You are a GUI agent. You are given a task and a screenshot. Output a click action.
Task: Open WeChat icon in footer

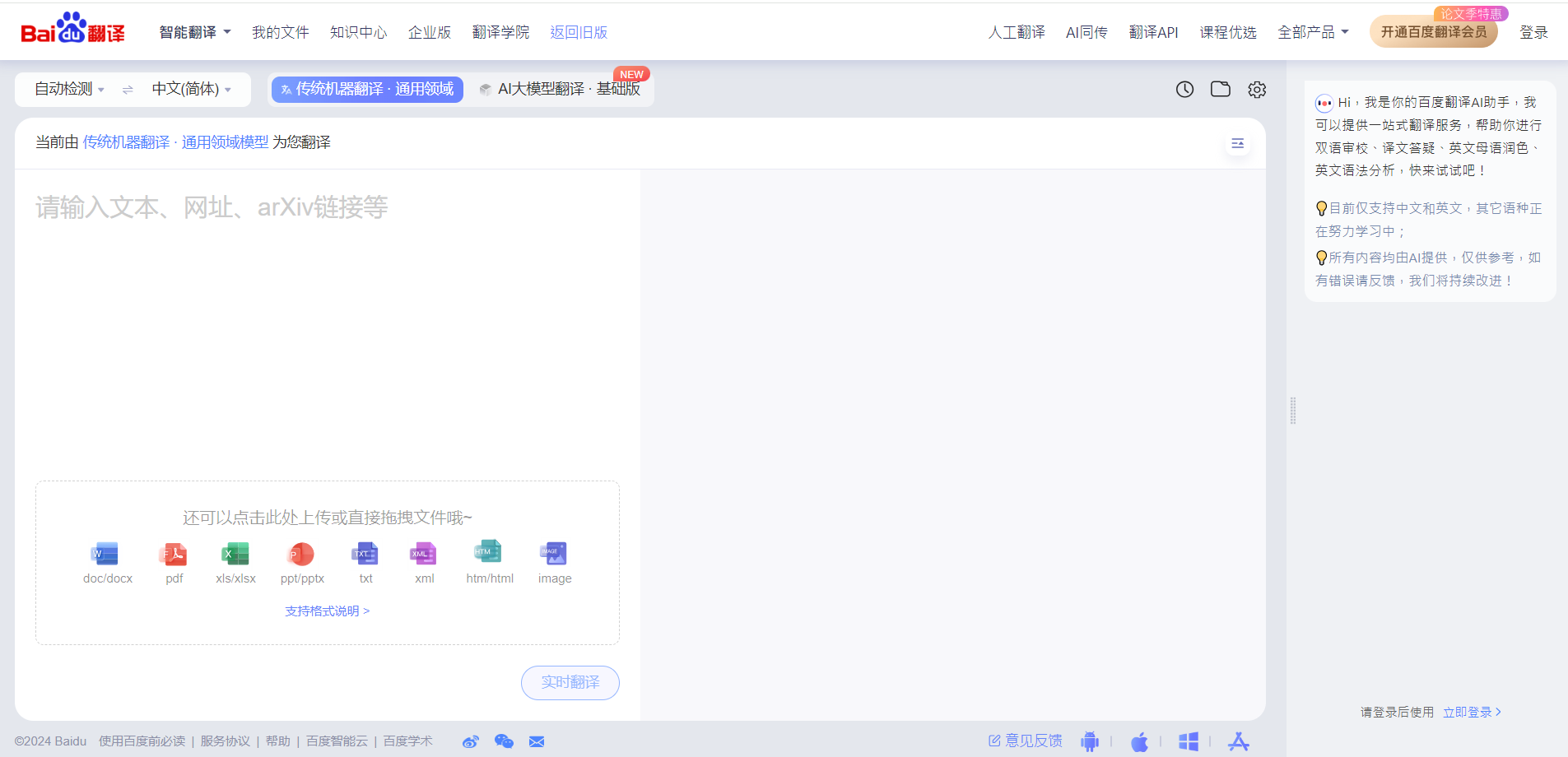coord(504,741)
